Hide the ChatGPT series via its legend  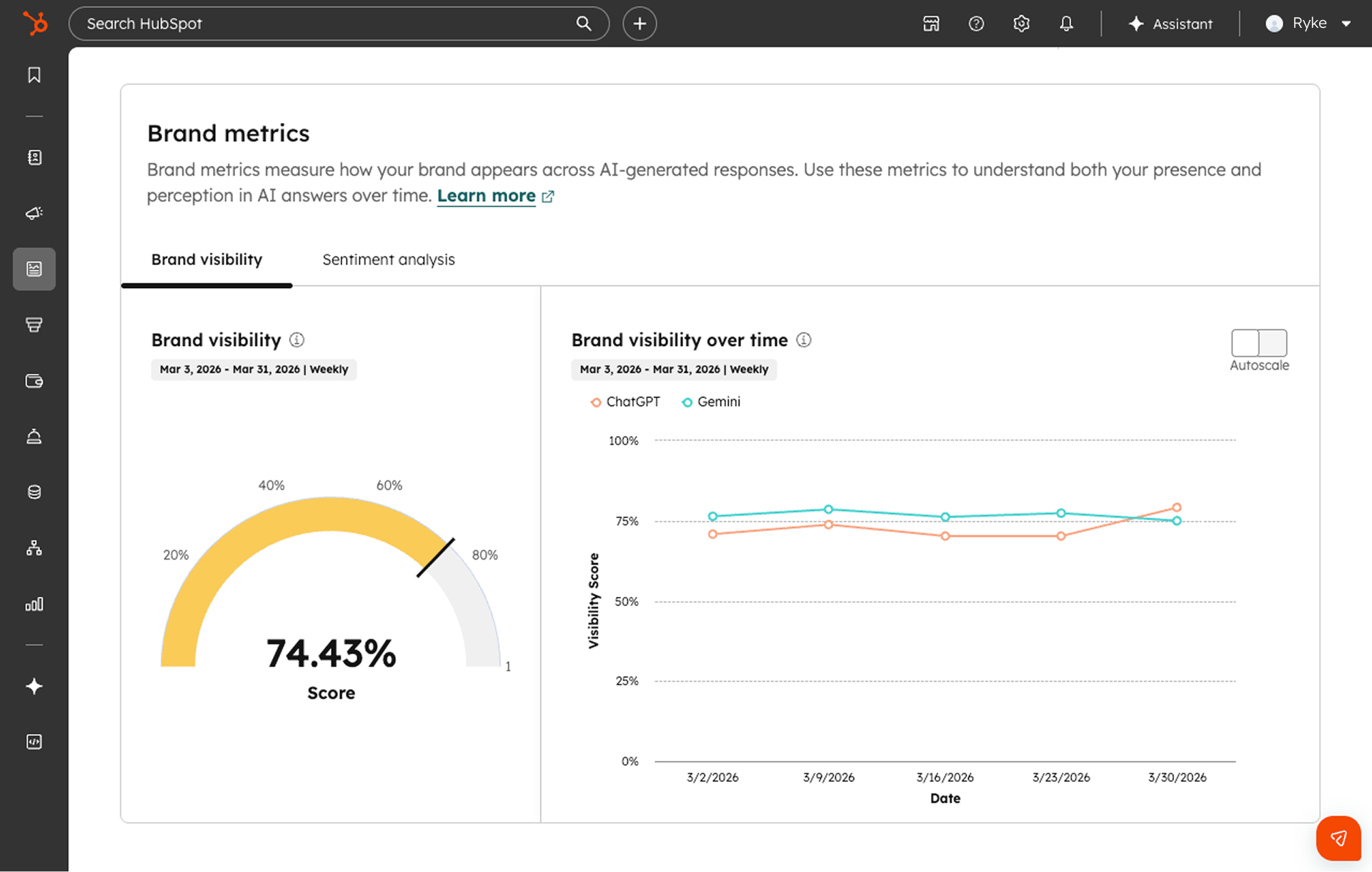(x=625, y=402)
